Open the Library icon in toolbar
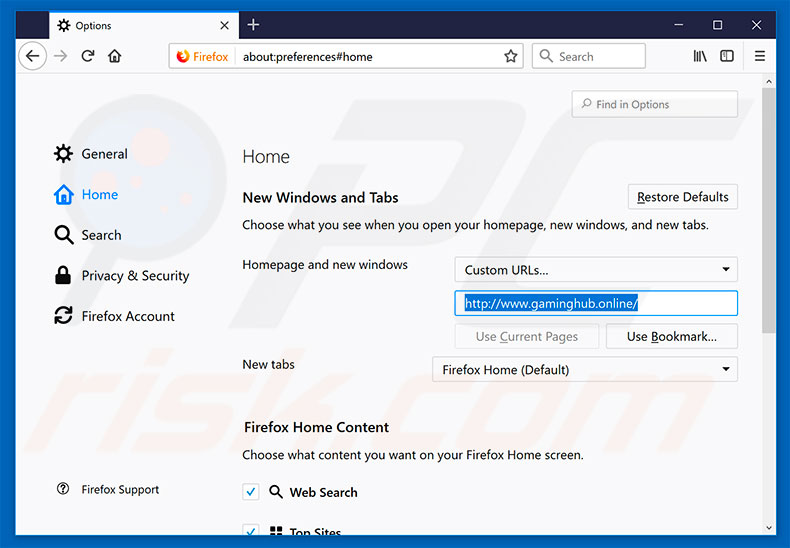 (x=700, y=56)
